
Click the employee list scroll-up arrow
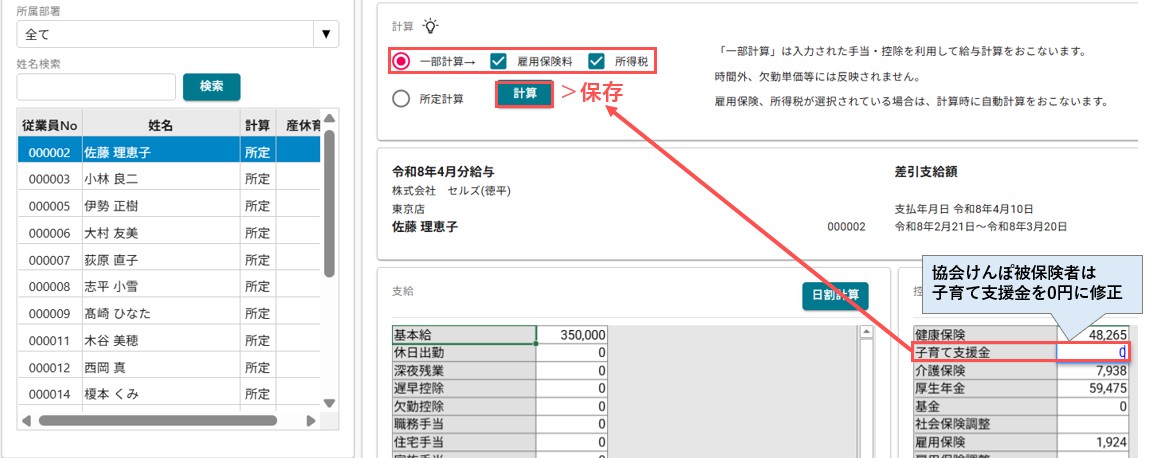(x=329, y=118)
